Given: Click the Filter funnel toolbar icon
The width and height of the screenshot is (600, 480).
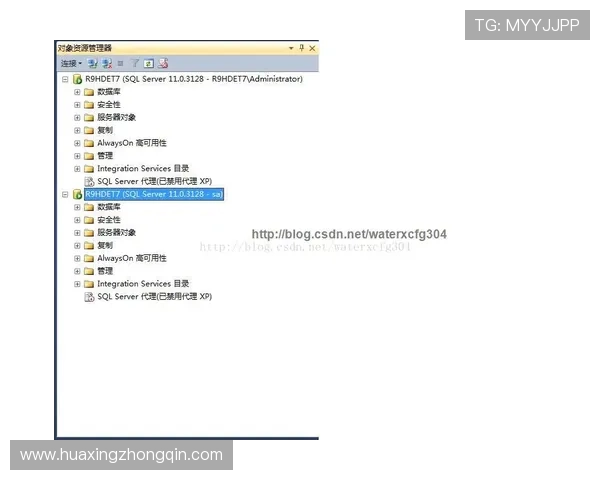Looking at the screenshot, I should 135,63.
